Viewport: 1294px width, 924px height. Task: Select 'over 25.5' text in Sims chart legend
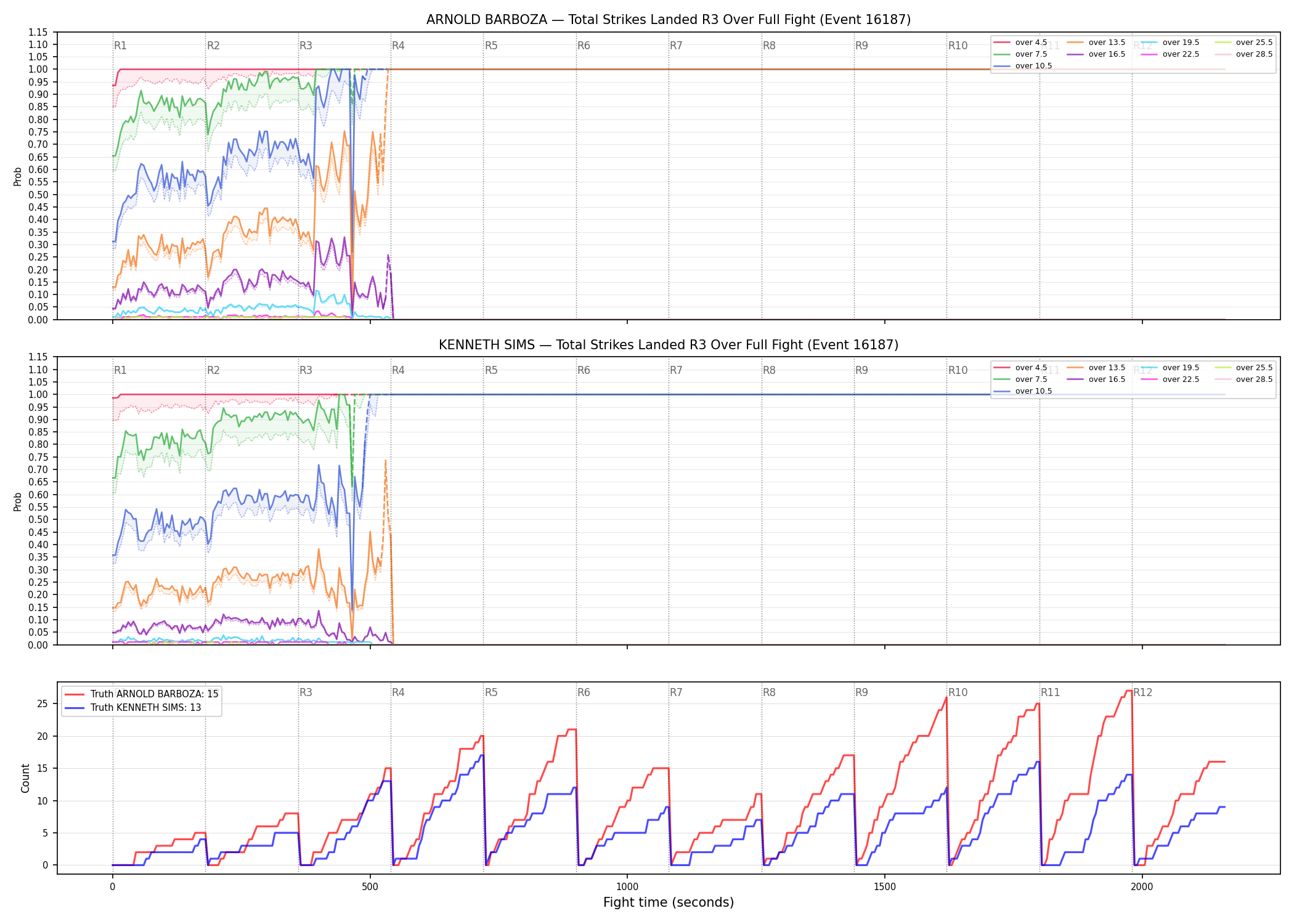[1255, 368]
